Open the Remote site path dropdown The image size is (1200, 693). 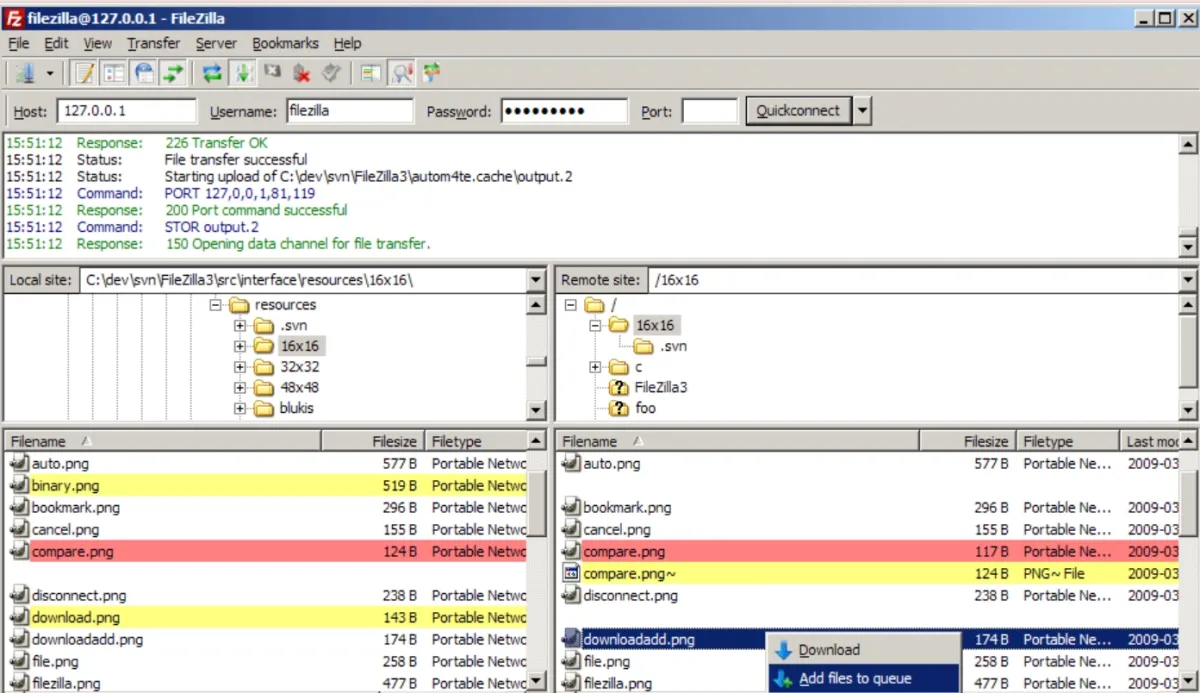[1188, 280]
